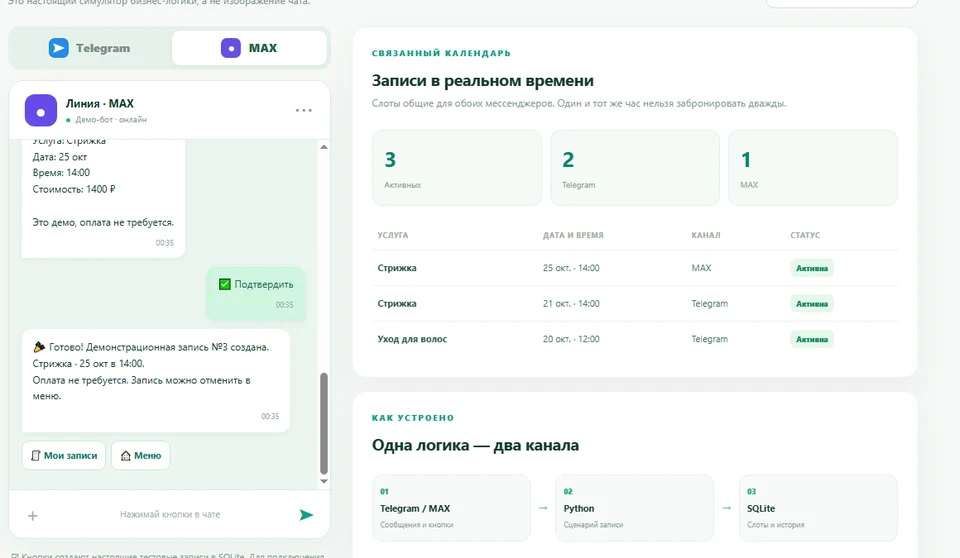960x558 pixels.
Task: Click the Одна логика — два канала heading
Action: [475, 445]
